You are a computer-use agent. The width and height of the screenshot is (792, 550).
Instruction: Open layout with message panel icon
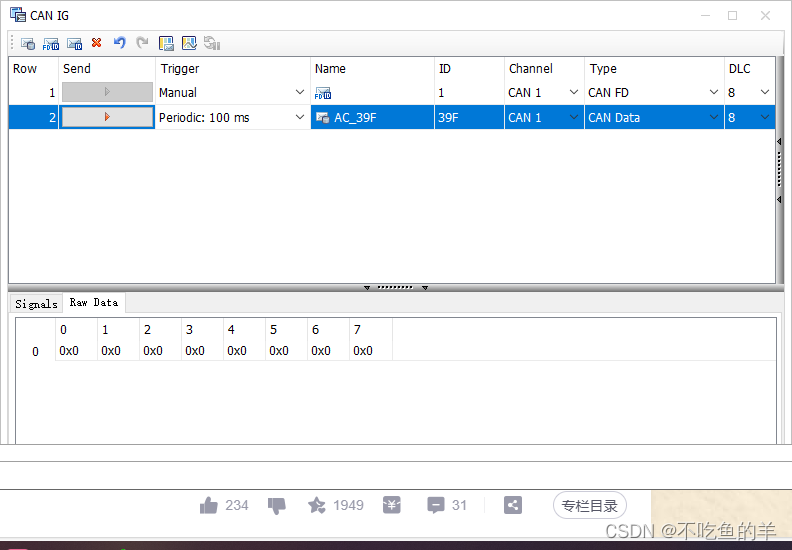pyautogui.click(x=166, y=43)
